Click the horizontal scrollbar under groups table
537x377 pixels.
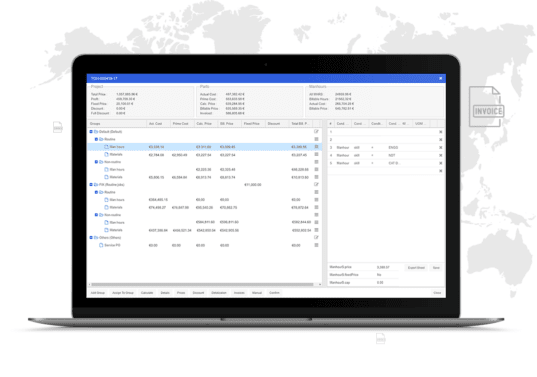202,284
